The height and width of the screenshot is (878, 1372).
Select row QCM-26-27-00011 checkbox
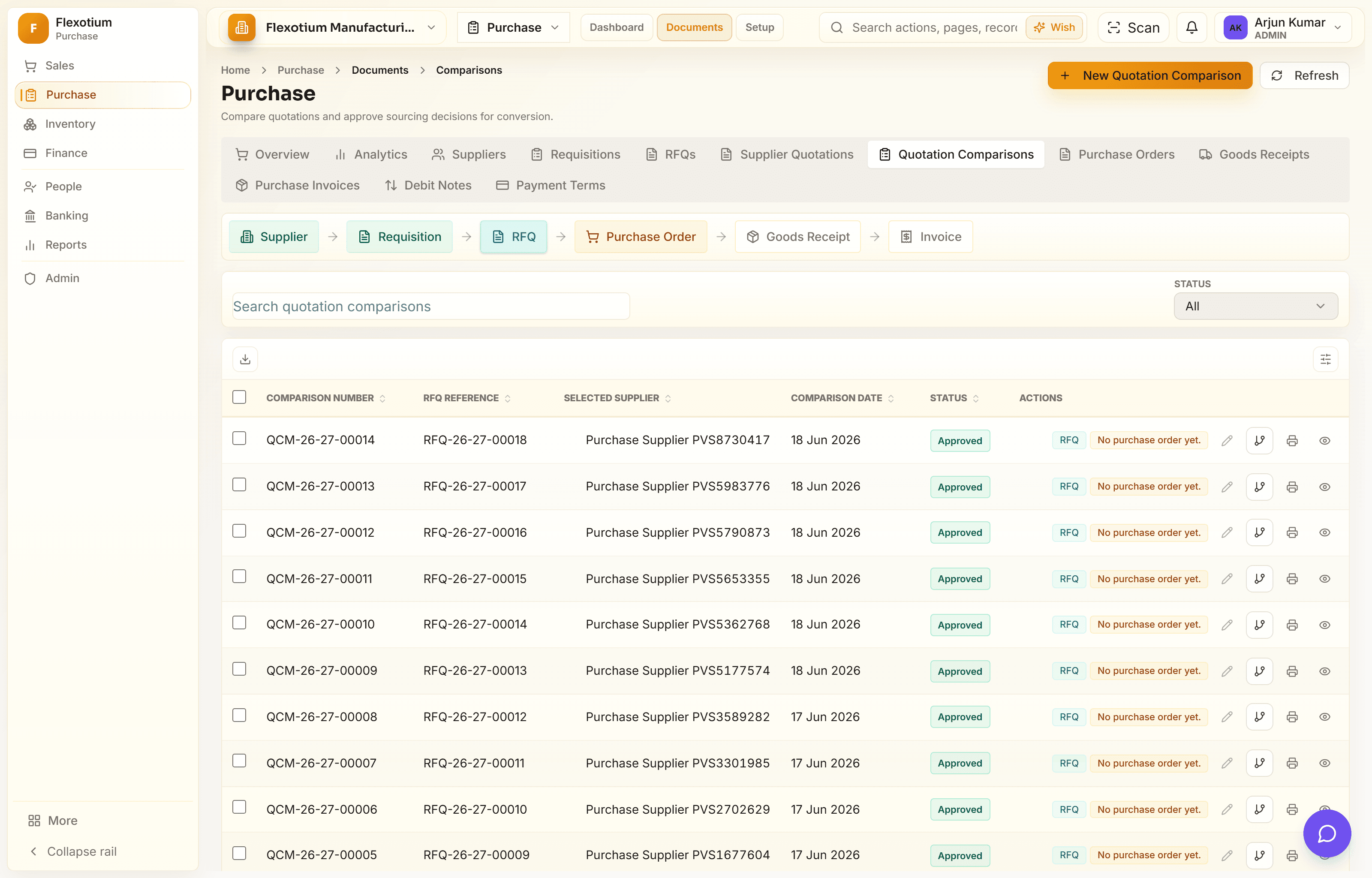(239, 576)
